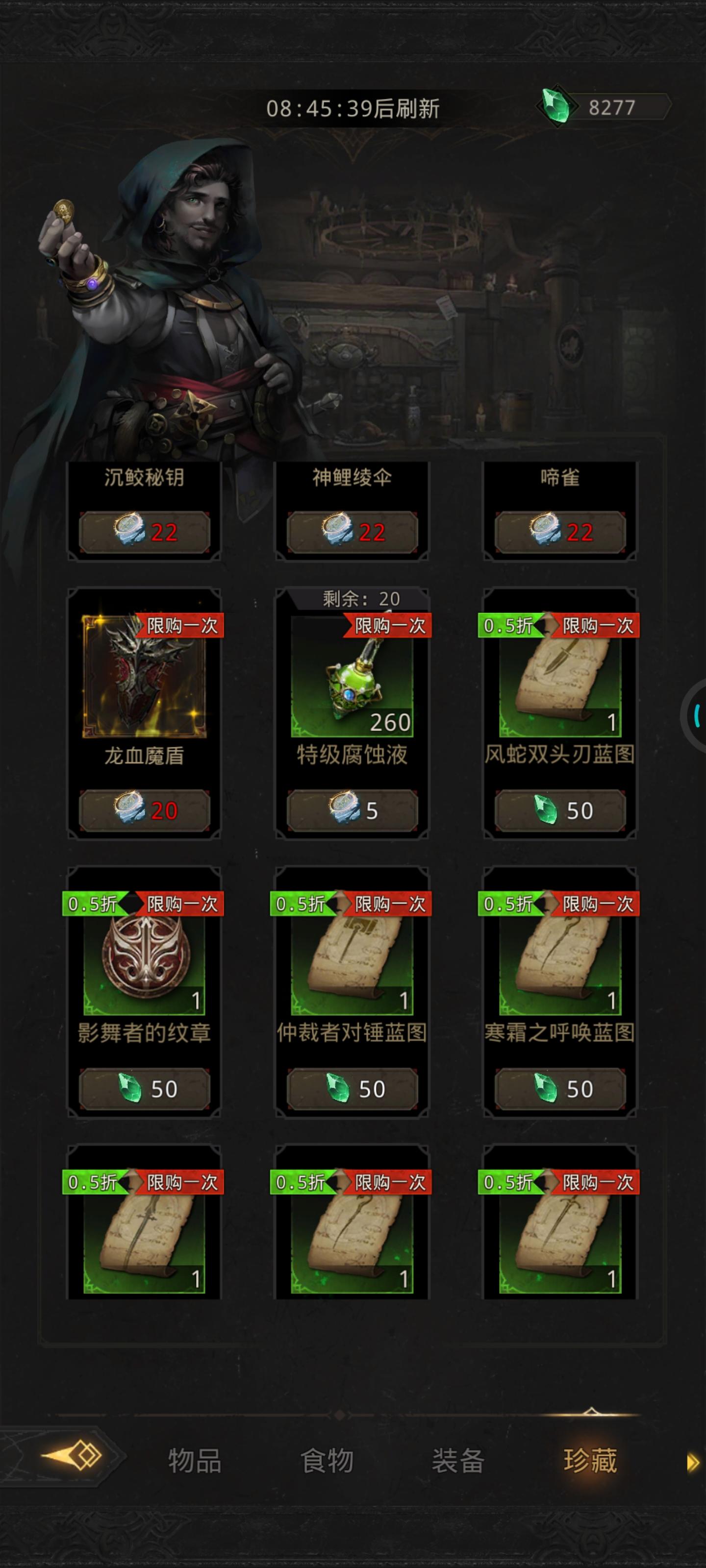Buy 沉鲛秘钥 for 22 coins

144,533
